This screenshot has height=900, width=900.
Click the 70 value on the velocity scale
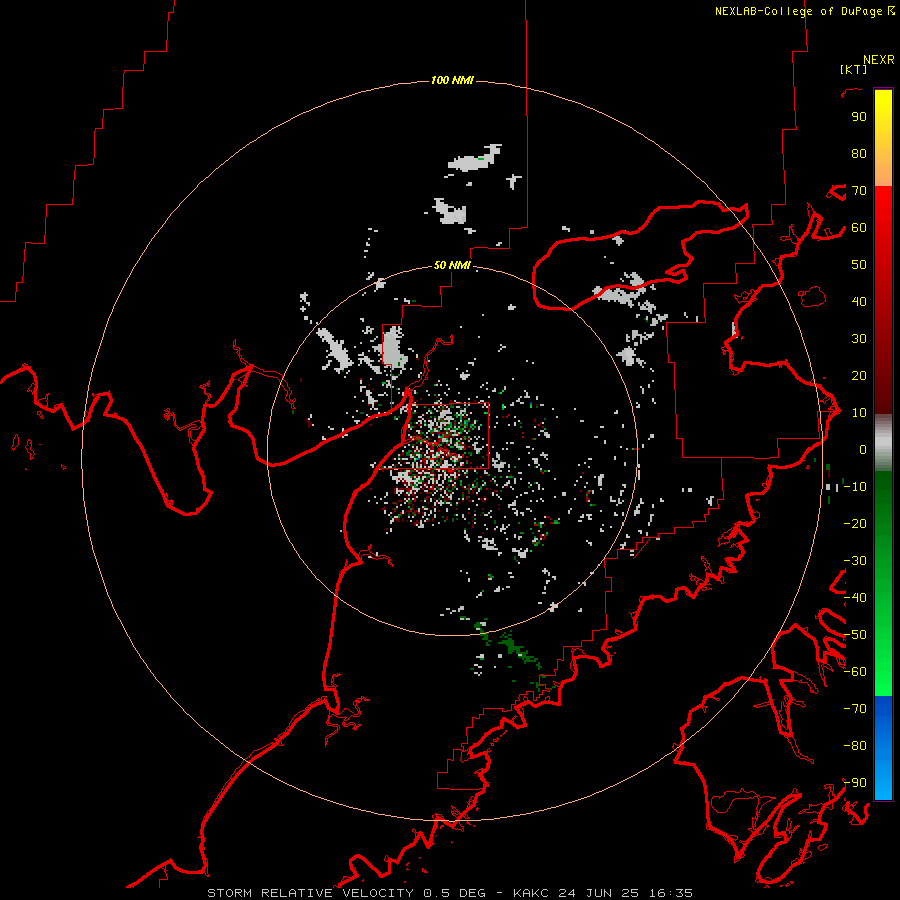[x=859, y=191]
